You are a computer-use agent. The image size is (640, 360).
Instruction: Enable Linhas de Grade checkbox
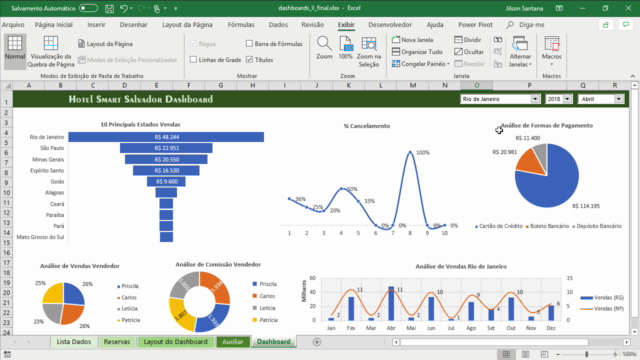point(193,60)
